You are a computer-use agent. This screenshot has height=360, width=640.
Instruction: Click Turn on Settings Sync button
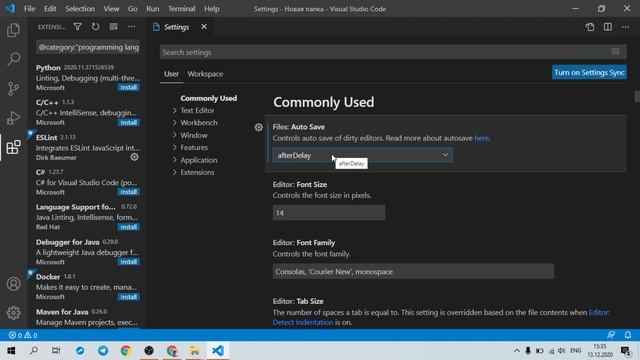(x=589, y=72)
